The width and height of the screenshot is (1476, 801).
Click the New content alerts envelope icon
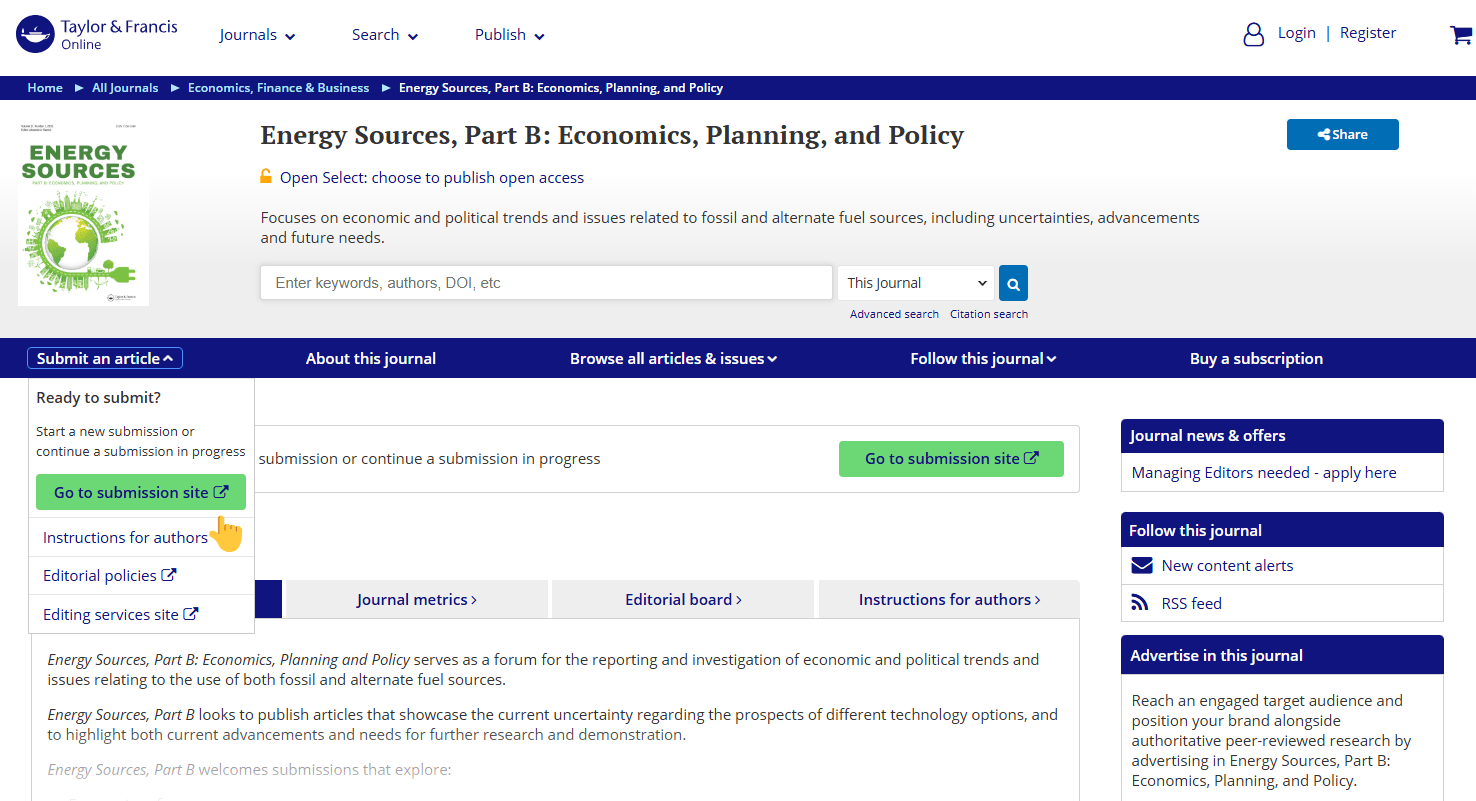tap(1142, 566)
